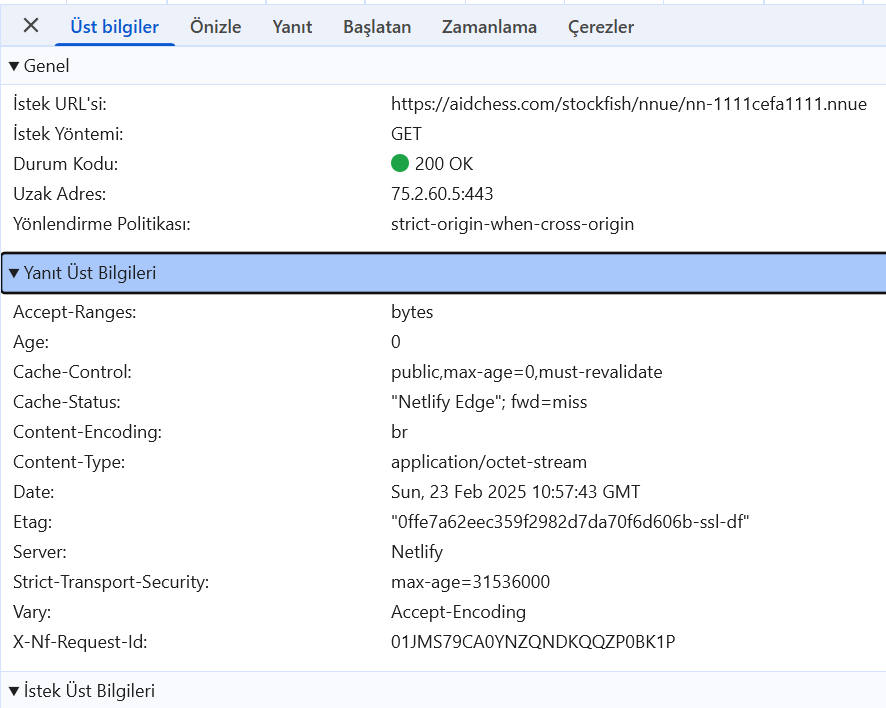Click the X-Nf-Request-Id value
Screen dimensions: 886x708
click(533, 642)
